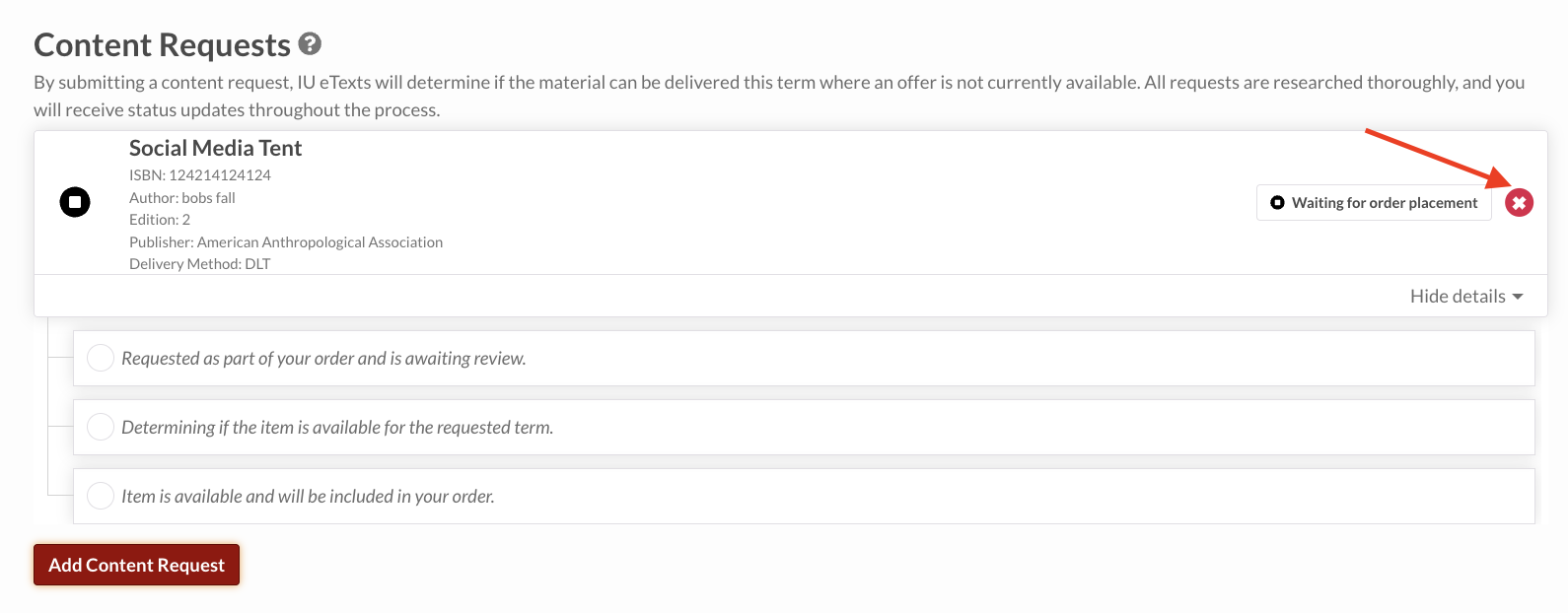Click the small icon inside Waiting for order placement
The image size is (1568, 613).
coord(1277,203)
